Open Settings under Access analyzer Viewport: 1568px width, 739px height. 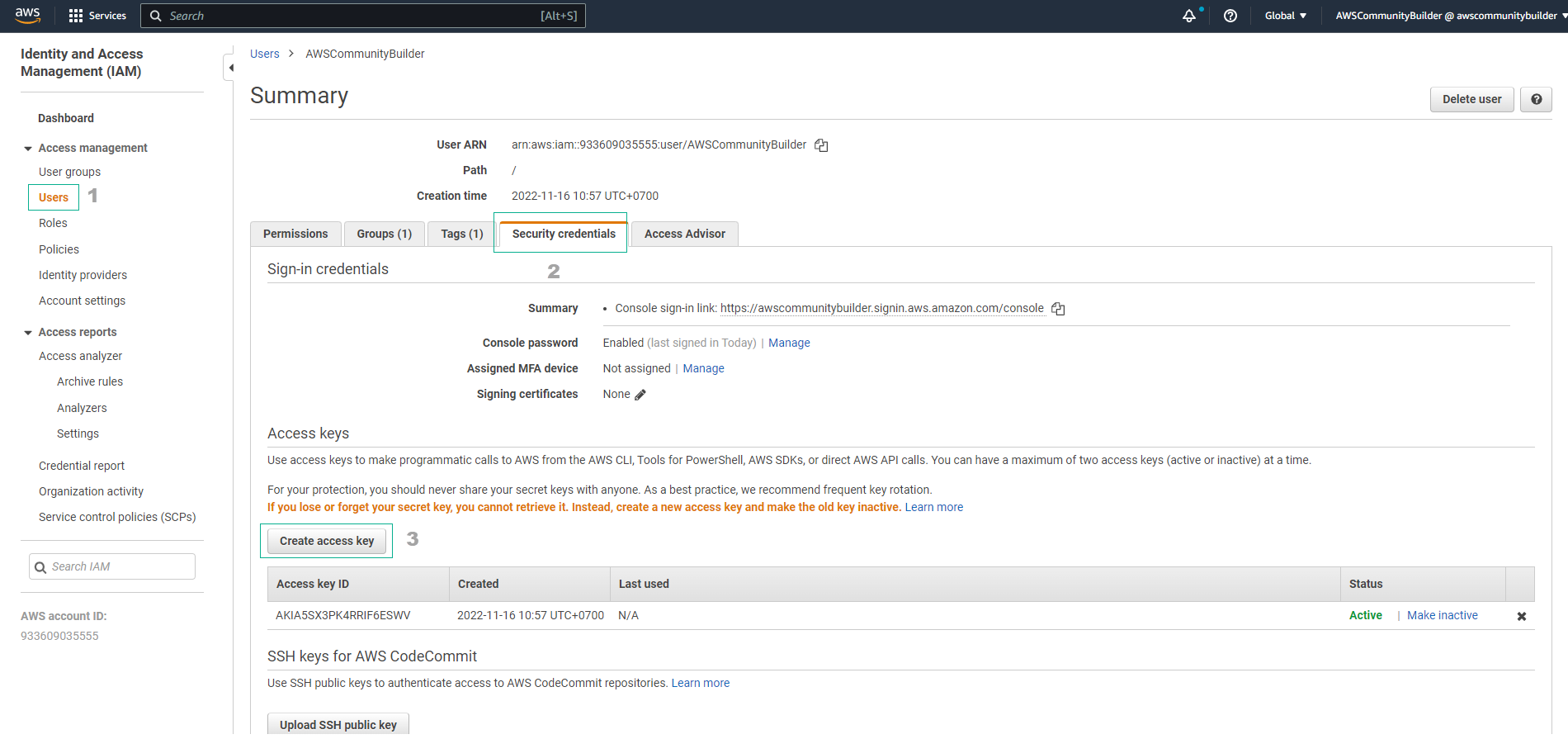pyautogui.click(x=78, y=433)
